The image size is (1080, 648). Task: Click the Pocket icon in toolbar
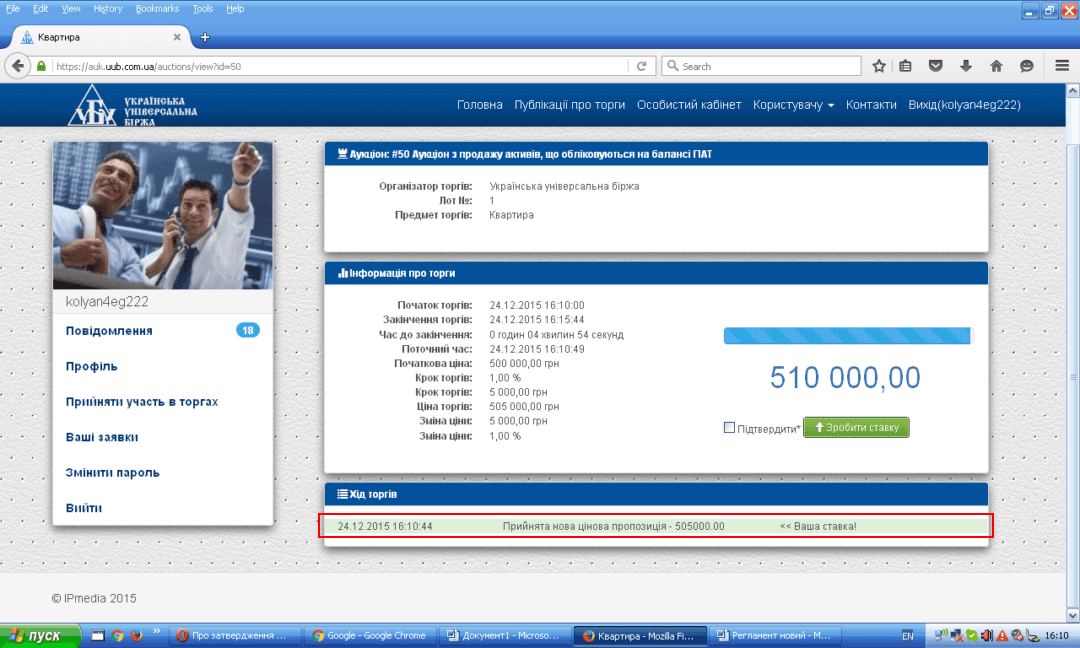935,66
